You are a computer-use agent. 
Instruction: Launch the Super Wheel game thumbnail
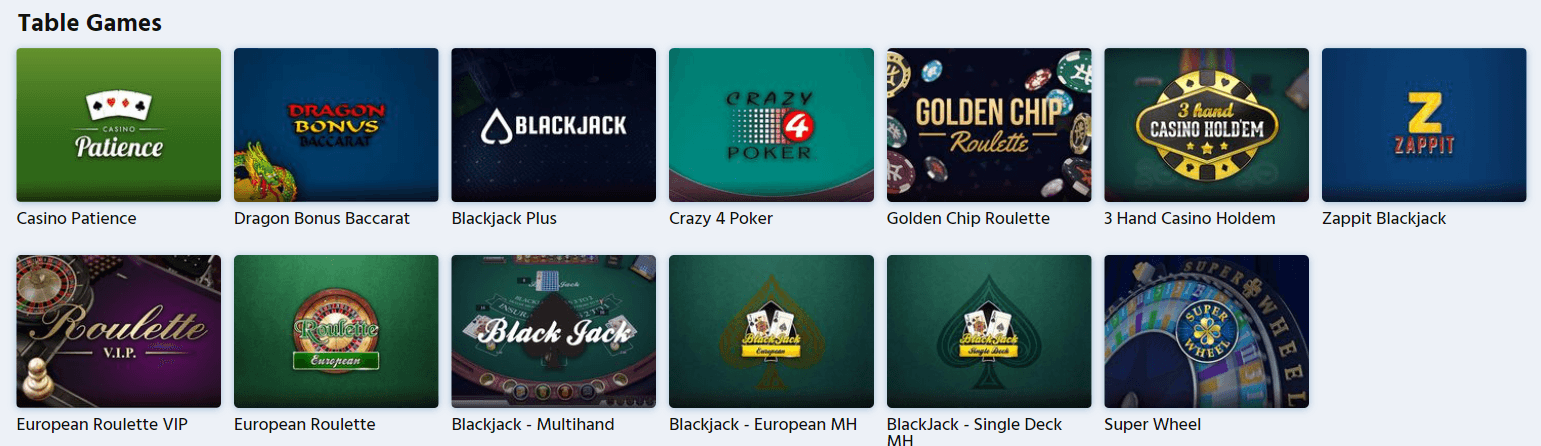(x=1206, y=331)
